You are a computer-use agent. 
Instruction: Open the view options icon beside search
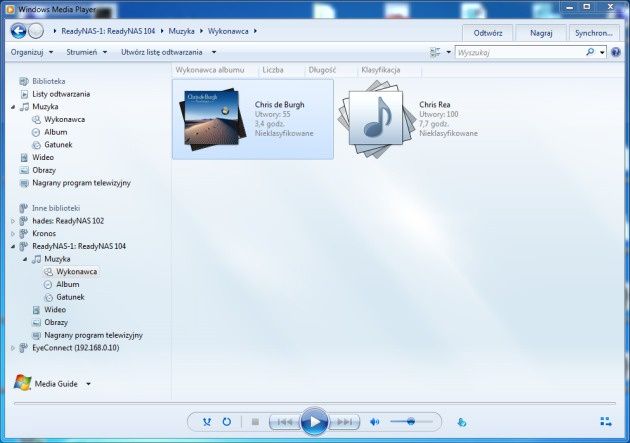point(435,52)
